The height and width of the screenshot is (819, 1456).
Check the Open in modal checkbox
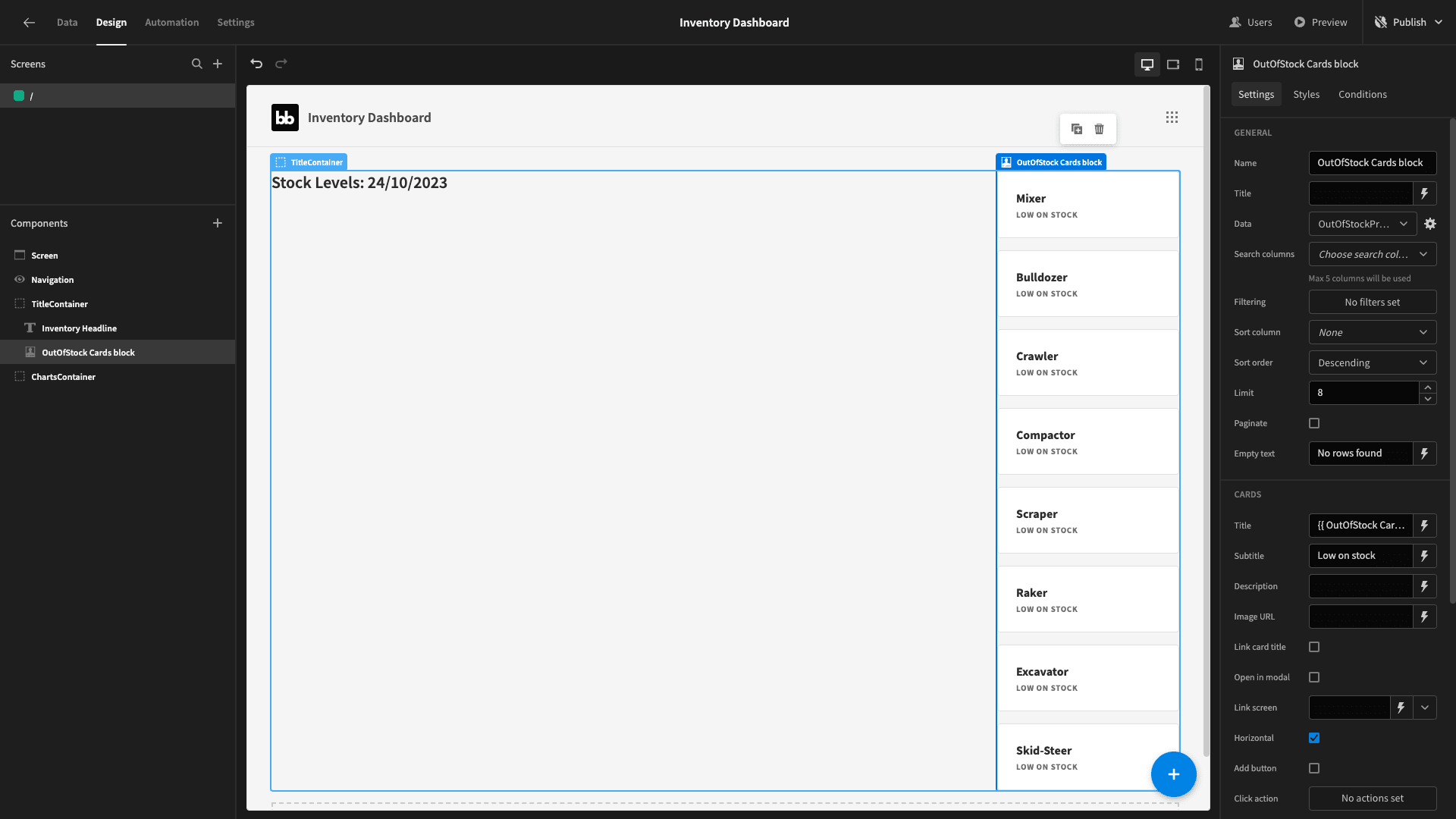(x=1314, y=677)
